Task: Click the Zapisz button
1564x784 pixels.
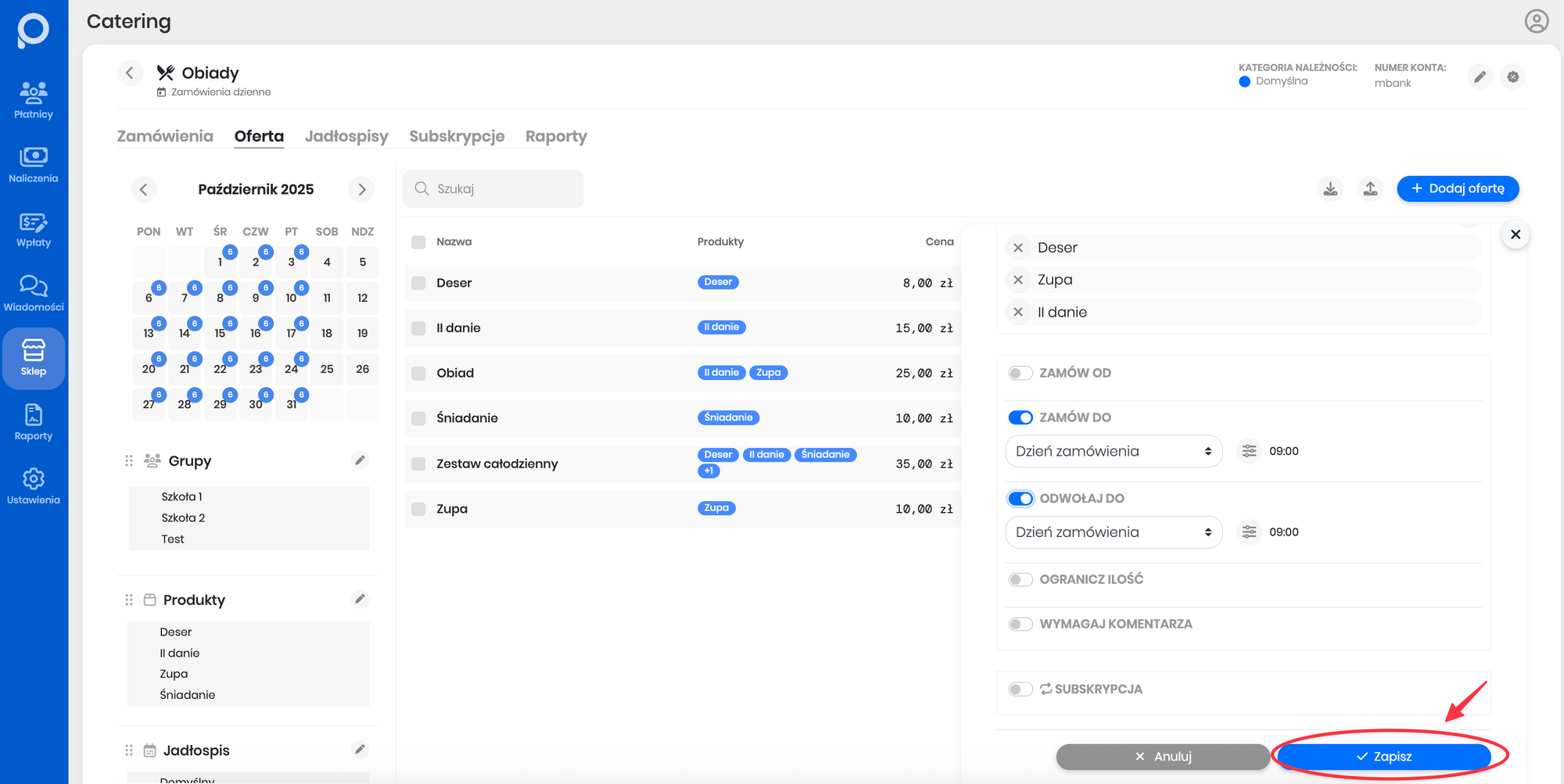Action: tap(1383, 756)
